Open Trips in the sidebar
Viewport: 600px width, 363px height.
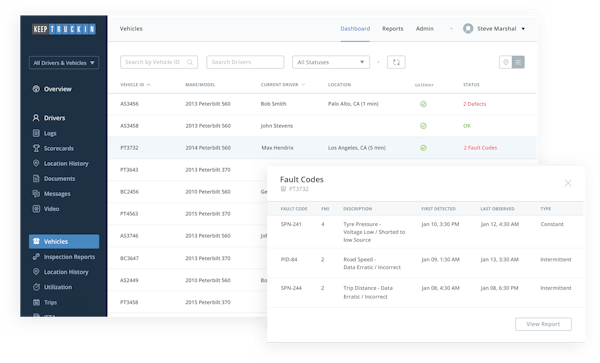(45, 302)
